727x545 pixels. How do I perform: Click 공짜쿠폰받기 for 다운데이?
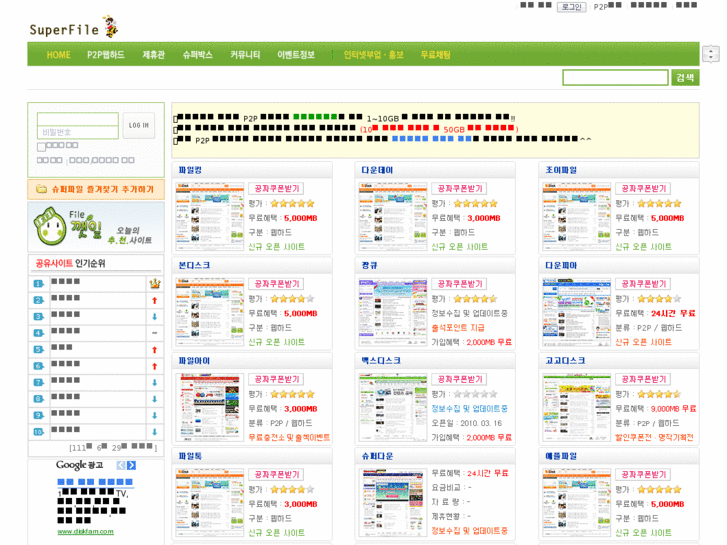tap(459, 189)
